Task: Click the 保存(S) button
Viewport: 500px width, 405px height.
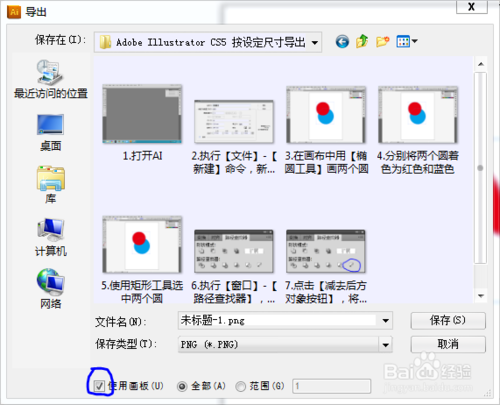Action: 448,321
